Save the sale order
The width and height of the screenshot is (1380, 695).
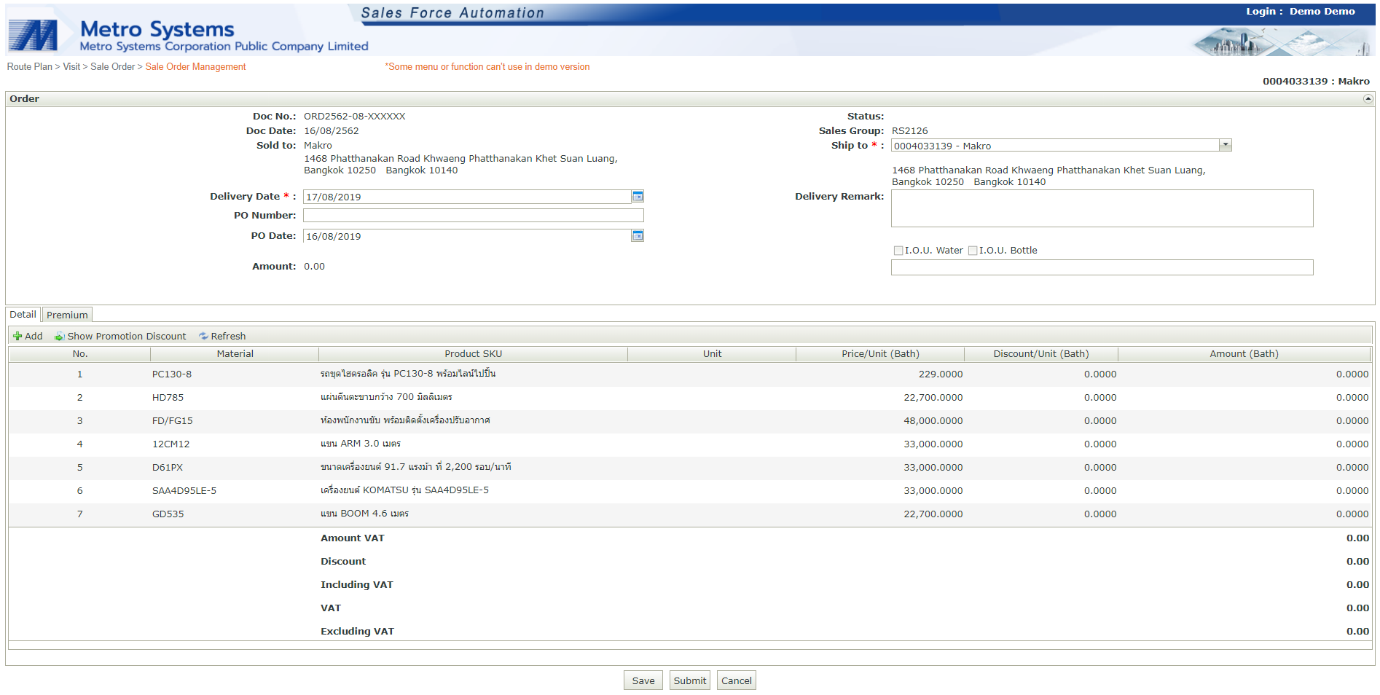click(x=643, y=681)
